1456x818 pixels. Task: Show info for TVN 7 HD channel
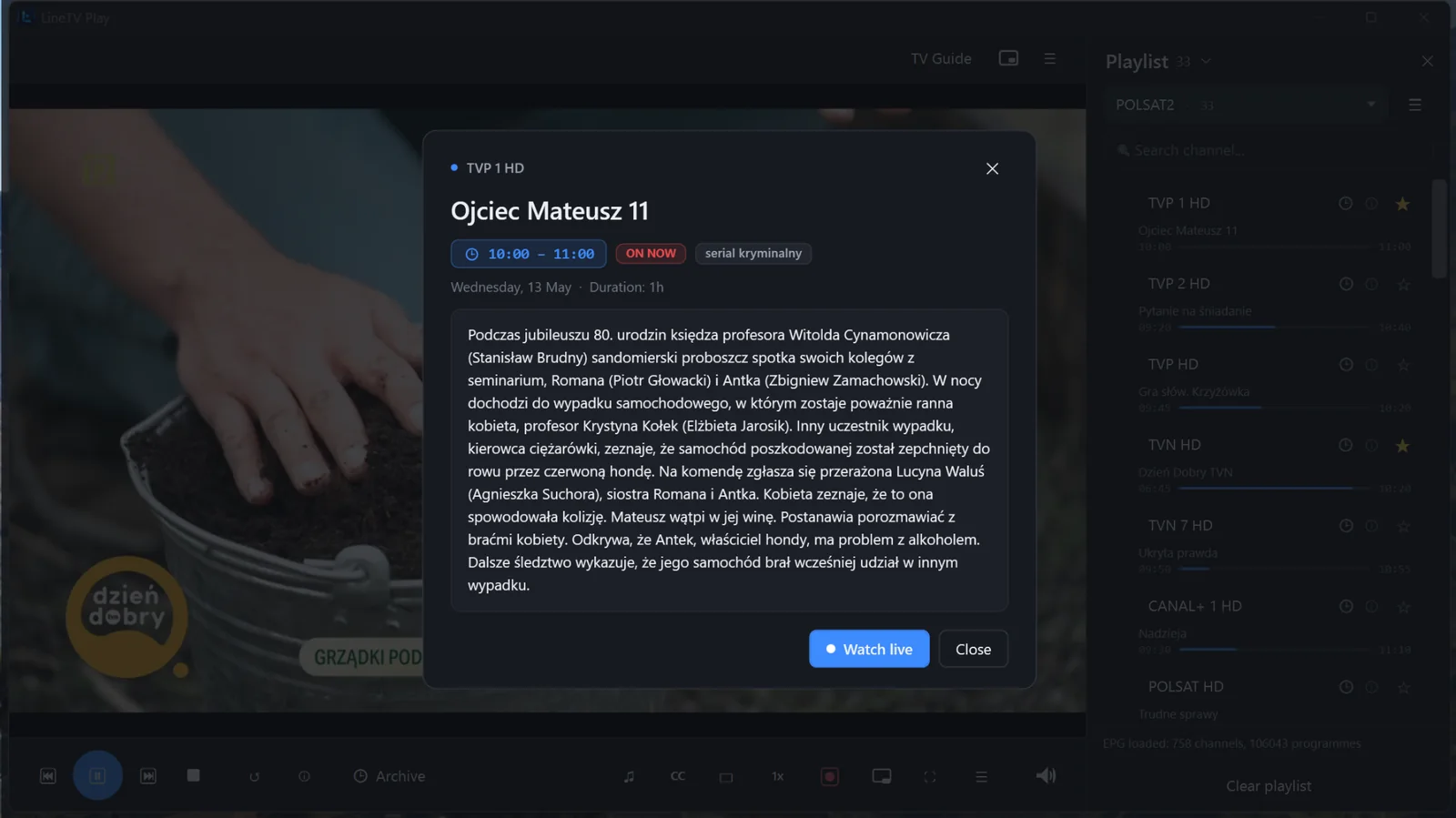1371,526
